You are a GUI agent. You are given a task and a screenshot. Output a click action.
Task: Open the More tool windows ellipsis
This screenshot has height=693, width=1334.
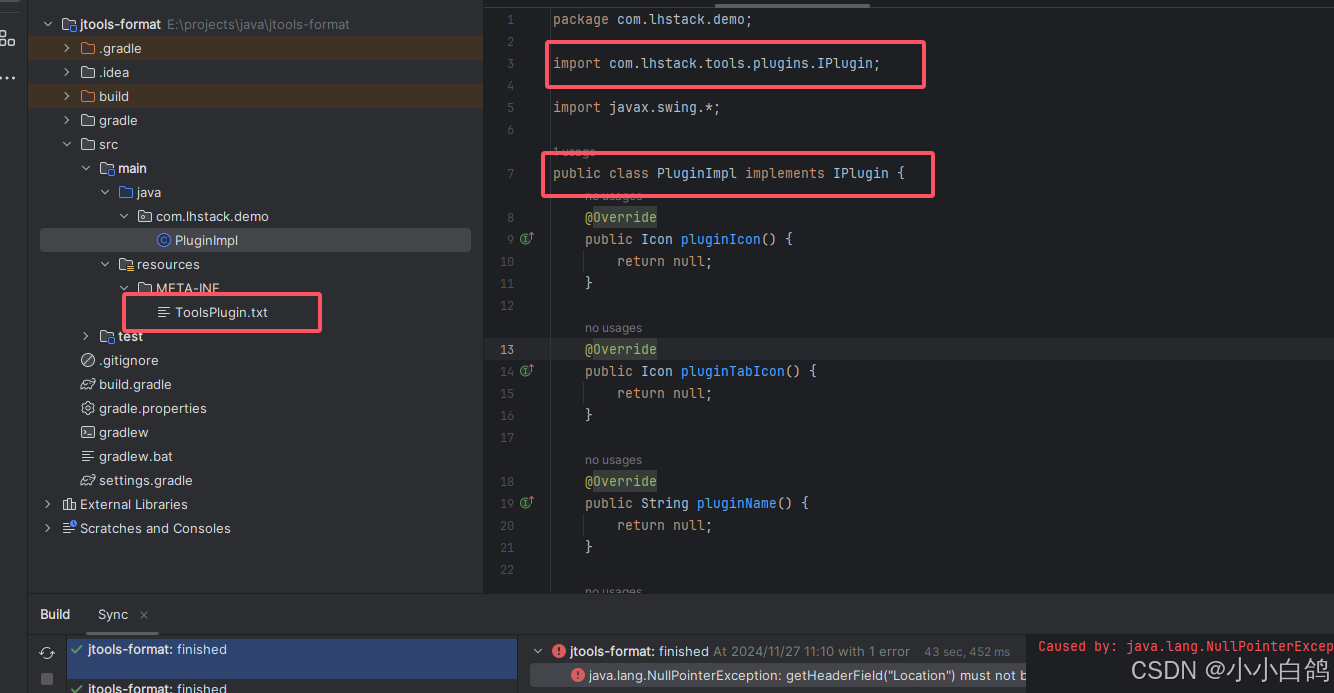8,77
